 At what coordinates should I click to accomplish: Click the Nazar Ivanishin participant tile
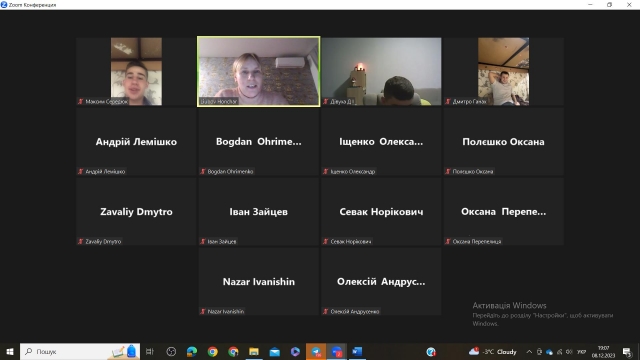click(x=259, y=281)
